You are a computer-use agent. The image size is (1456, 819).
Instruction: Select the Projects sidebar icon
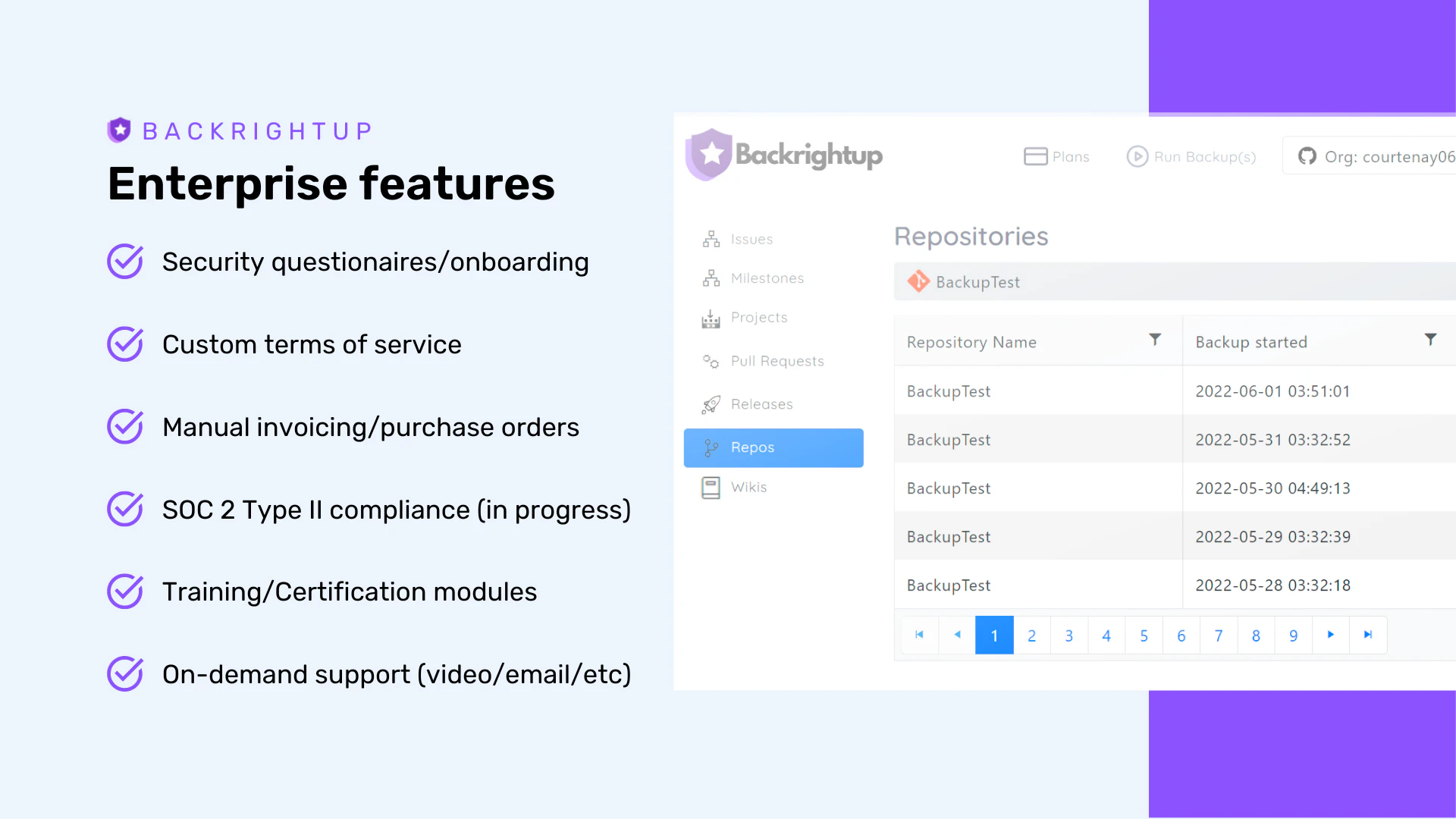[711, 318]
